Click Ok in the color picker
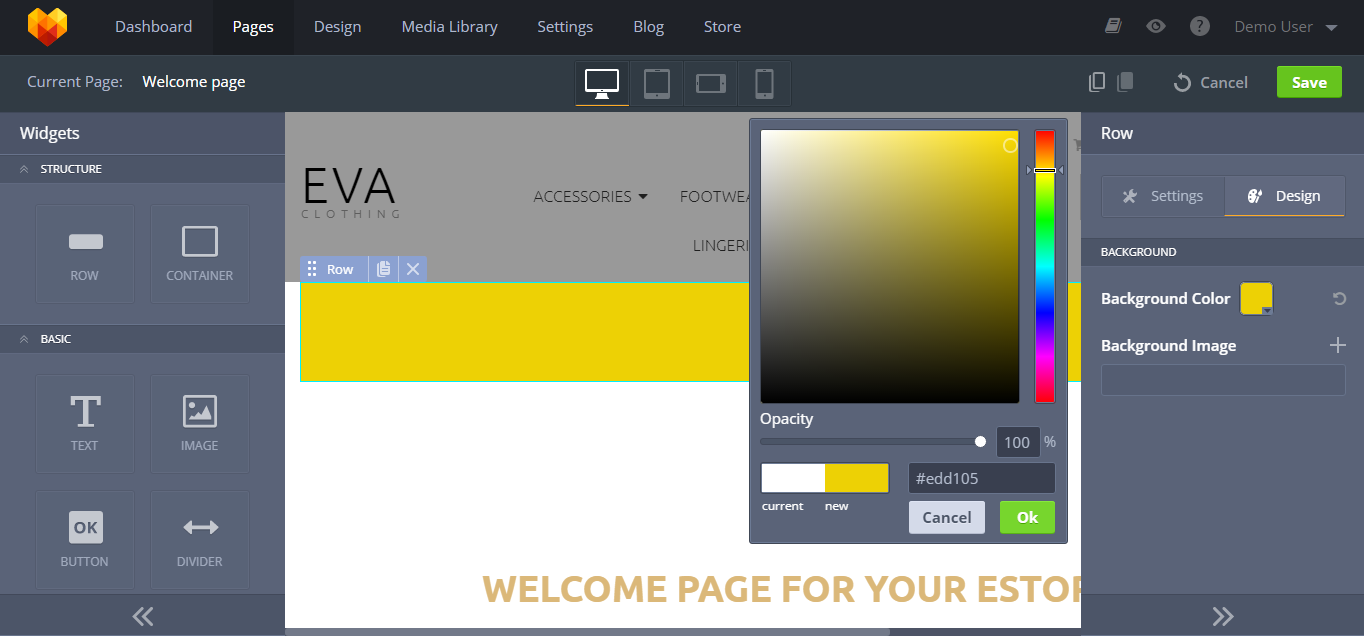Viewport: 1364px width, 636px height. (1027, 517)
